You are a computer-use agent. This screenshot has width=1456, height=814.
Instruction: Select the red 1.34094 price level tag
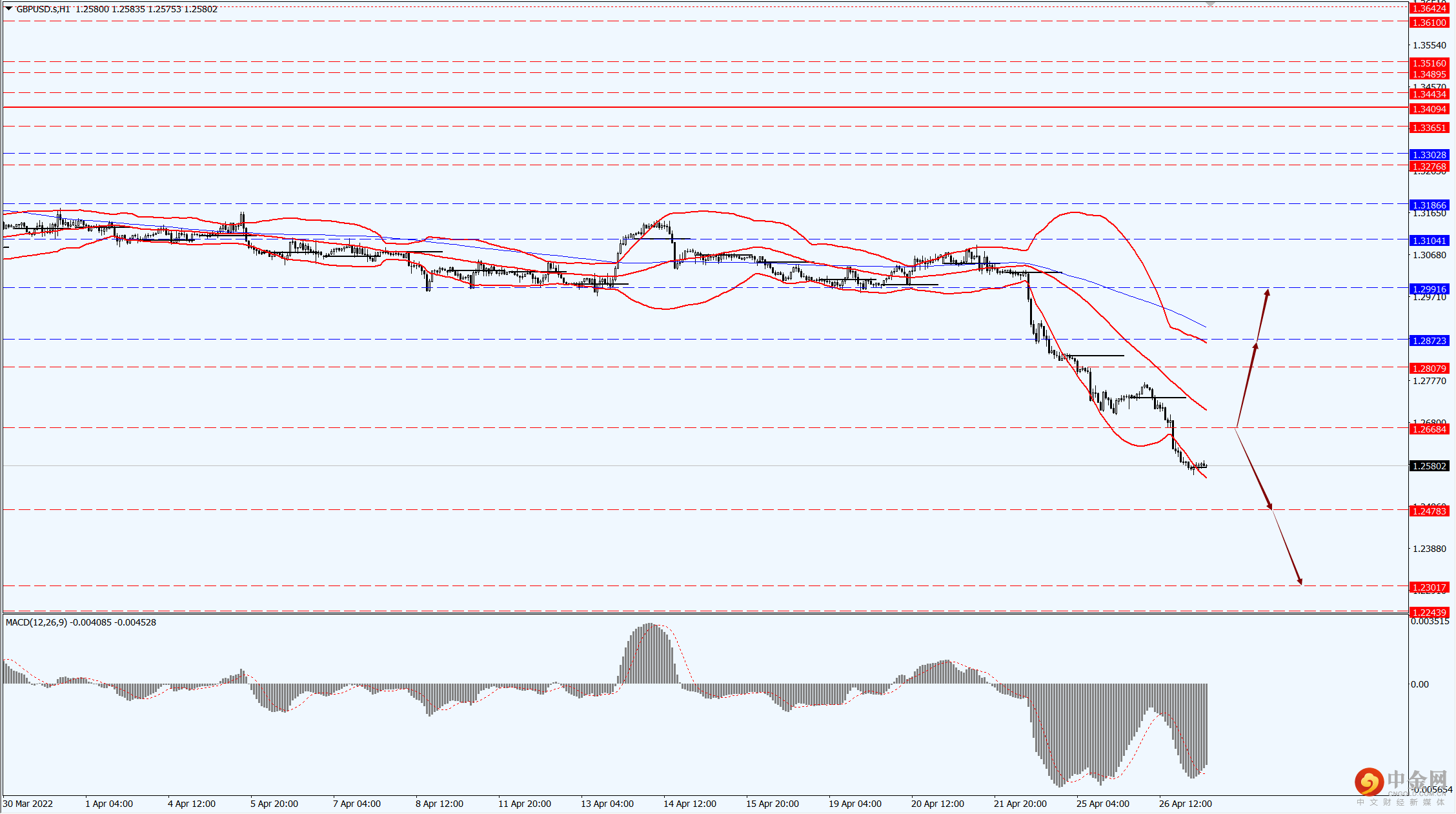coord(1429,109)
